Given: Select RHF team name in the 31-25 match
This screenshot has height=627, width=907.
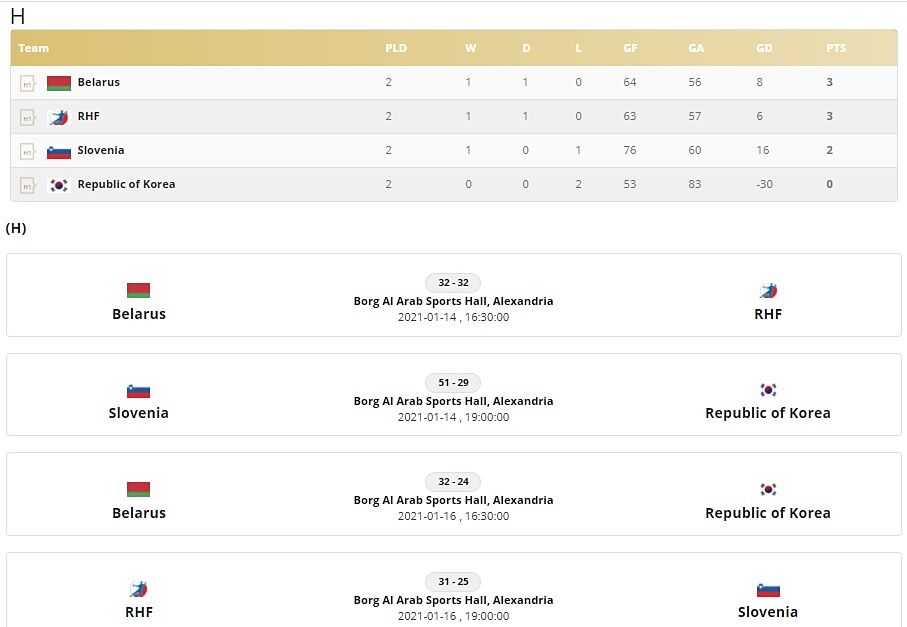Looking at the screenshot, I should coord(139,612).
